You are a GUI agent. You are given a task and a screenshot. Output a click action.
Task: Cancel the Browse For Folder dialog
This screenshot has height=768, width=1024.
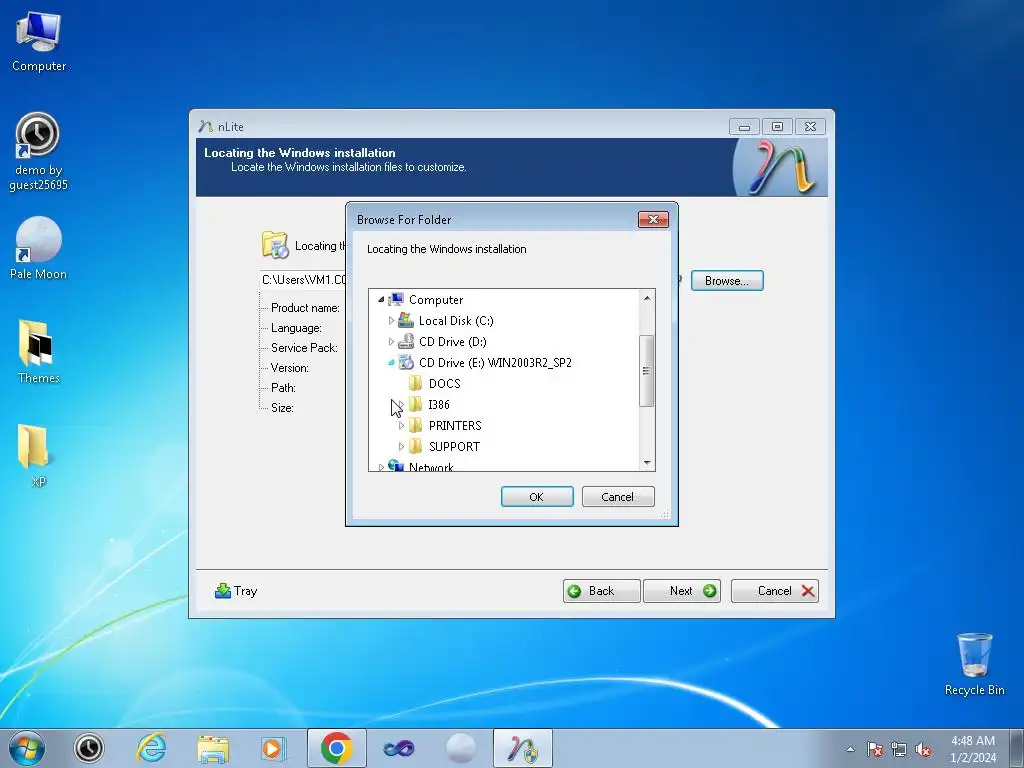[x=618, y=496]
